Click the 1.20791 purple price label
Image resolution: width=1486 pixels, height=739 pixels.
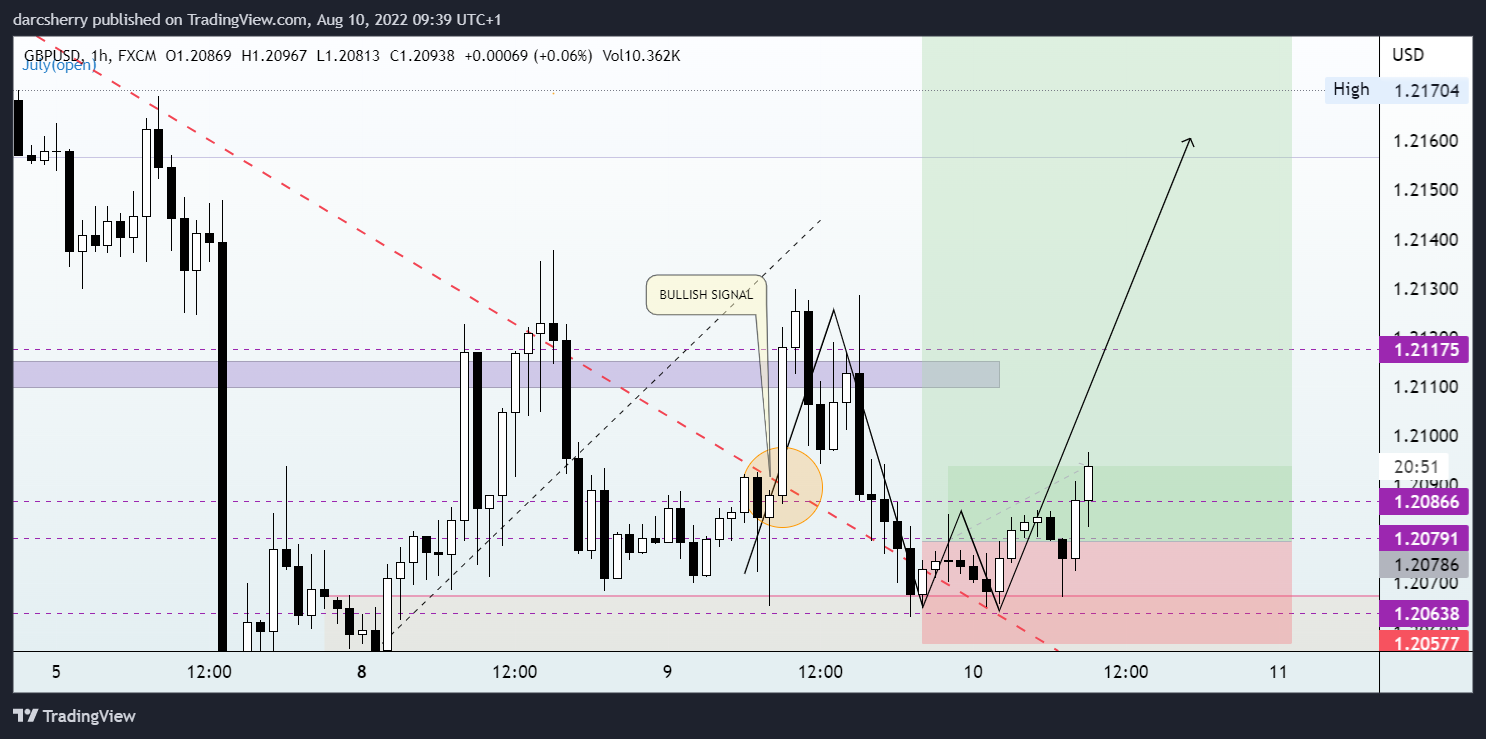tap(1424, 539)
